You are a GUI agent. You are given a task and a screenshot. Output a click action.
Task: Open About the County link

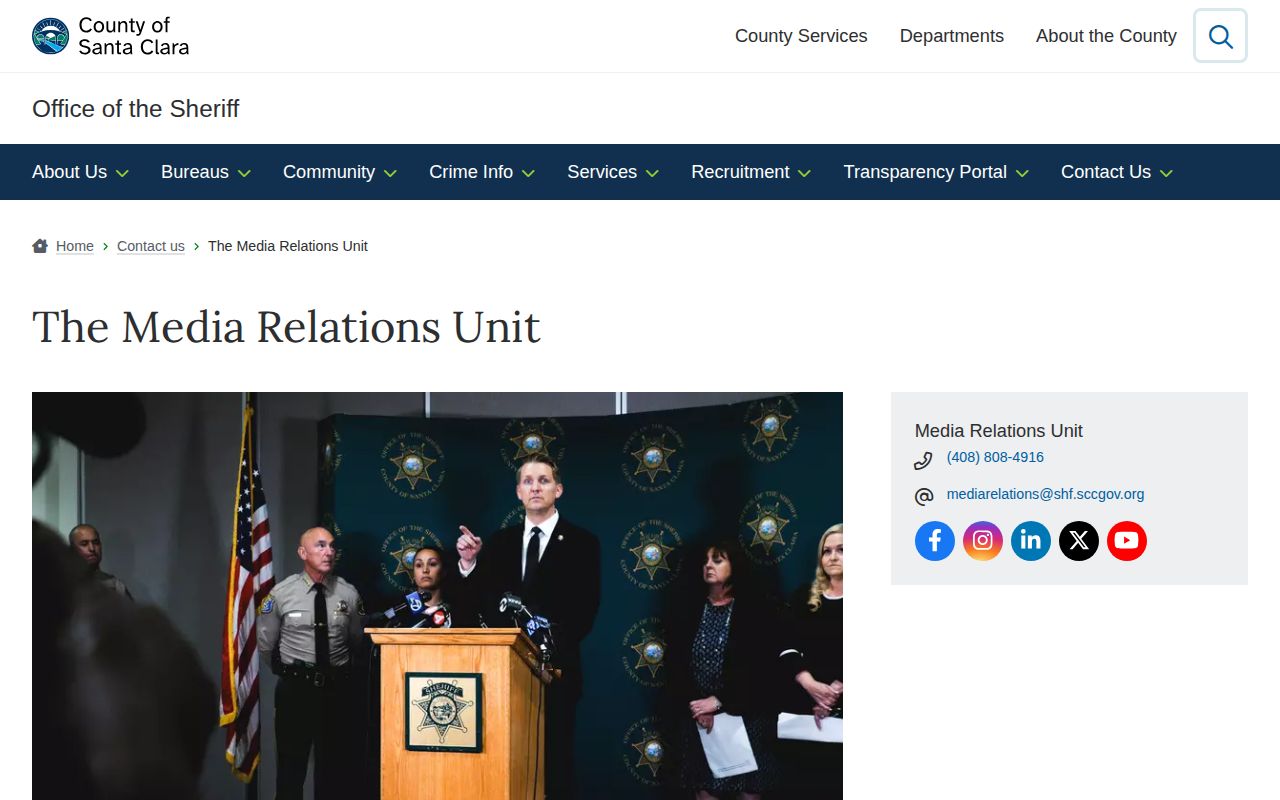click(x=1106, y=36)
